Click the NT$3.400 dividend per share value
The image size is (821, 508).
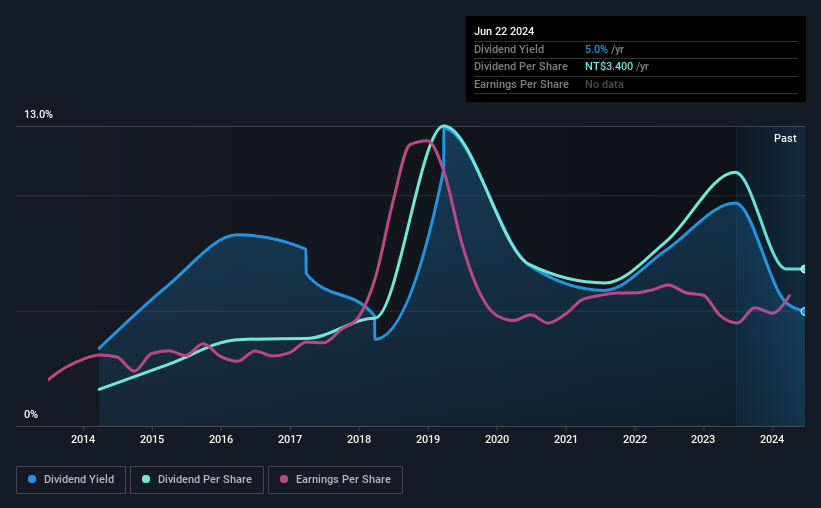point(609,67)
